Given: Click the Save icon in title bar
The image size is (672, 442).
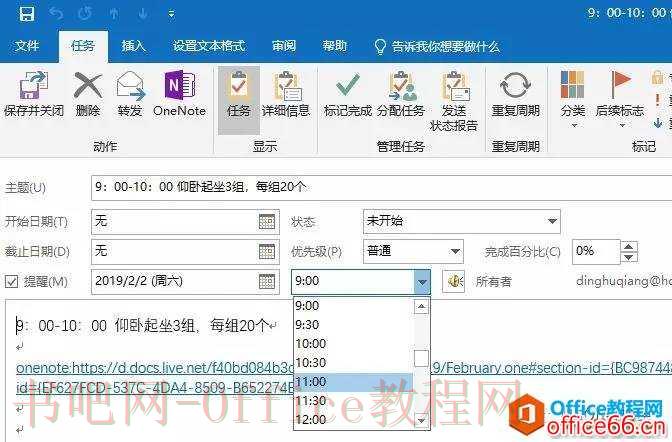Looking at the screenshot, I should (26, 13).
